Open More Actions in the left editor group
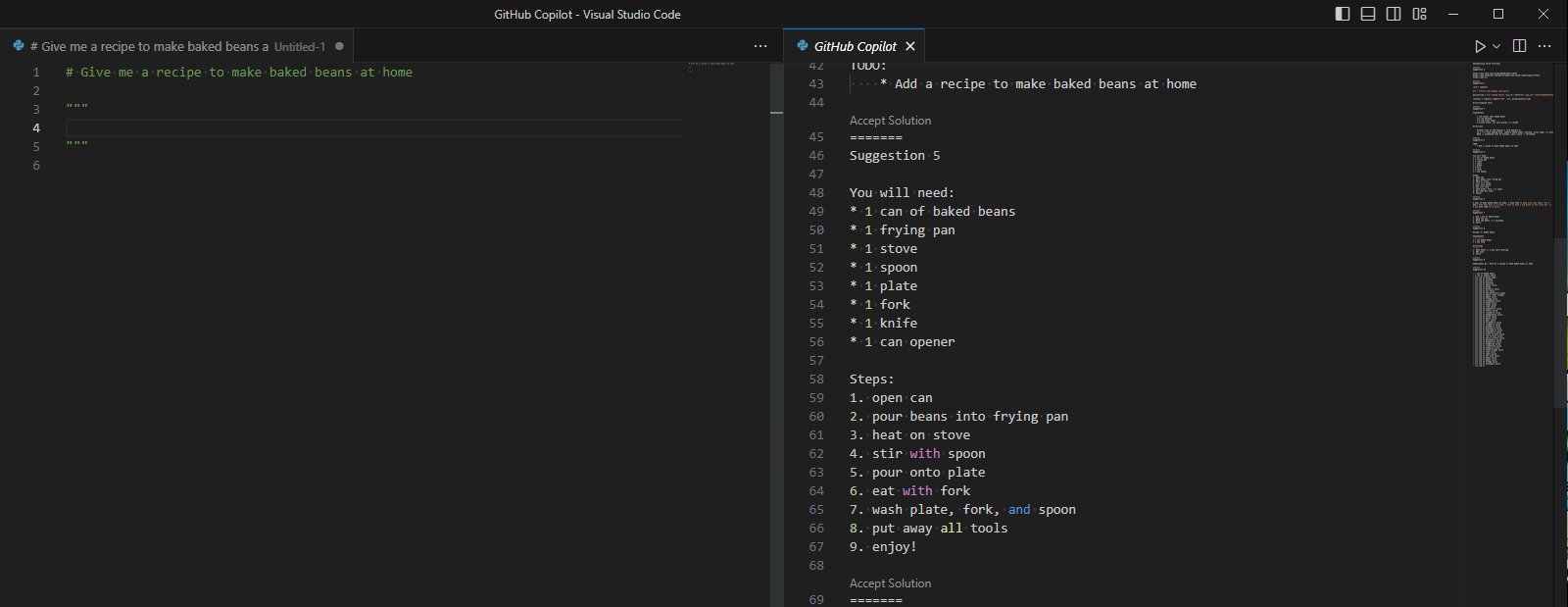The image size is (1568, 607). [x=760, y=46]
